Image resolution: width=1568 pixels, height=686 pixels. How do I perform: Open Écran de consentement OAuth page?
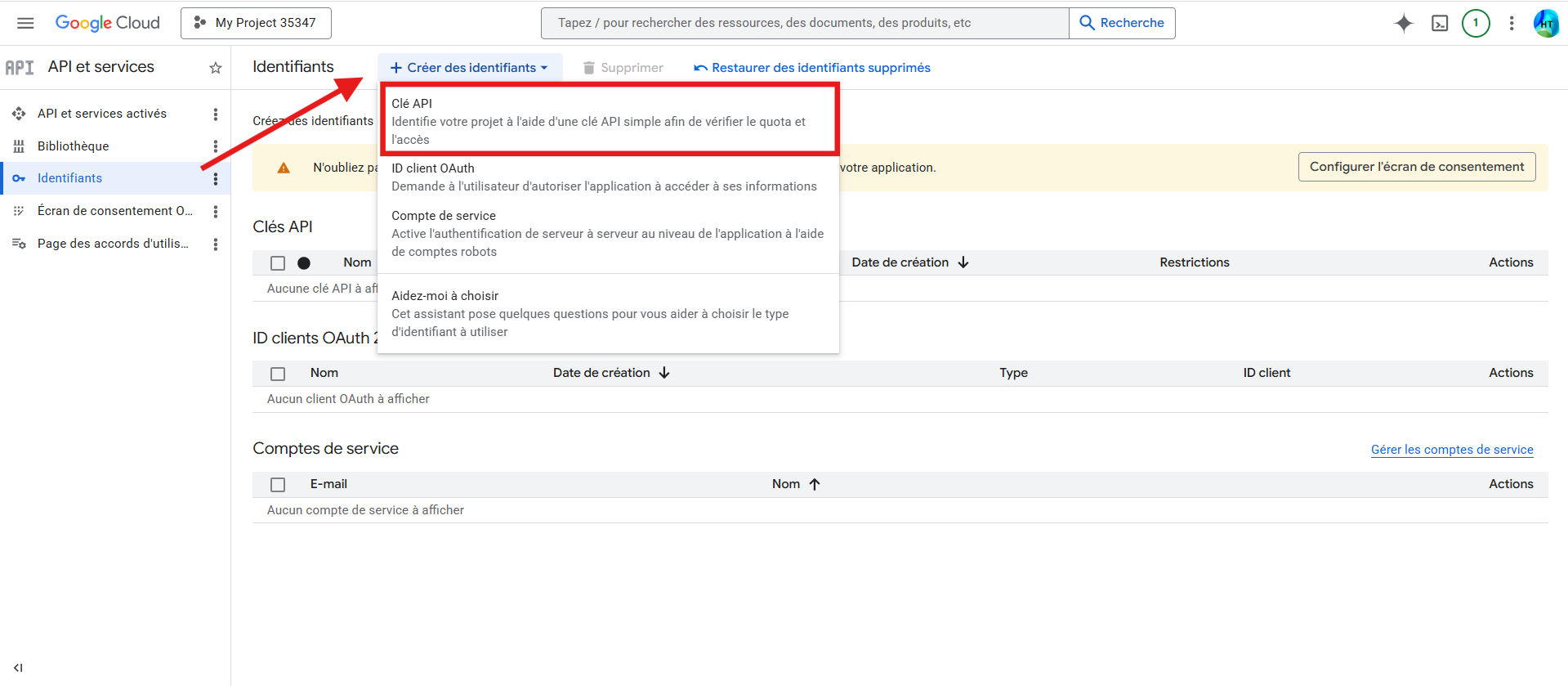115,211
